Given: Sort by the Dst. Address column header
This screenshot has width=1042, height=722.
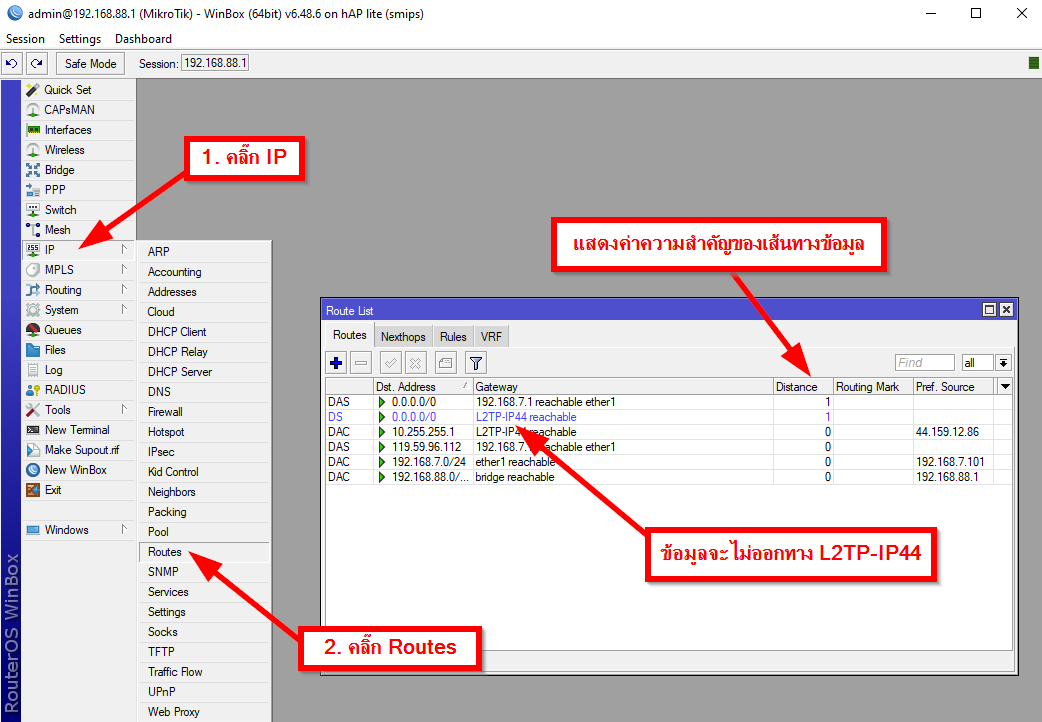Looking at the screenshot, I should coord(423,386).
